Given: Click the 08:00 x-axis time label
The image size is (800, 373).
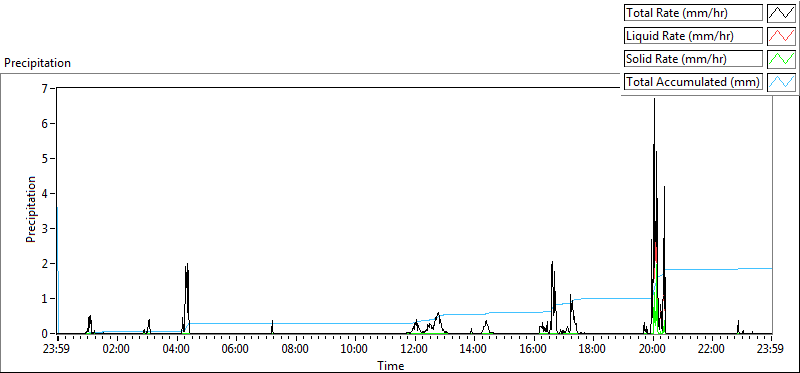Looking at the screenshot, I should pos(295,350).
